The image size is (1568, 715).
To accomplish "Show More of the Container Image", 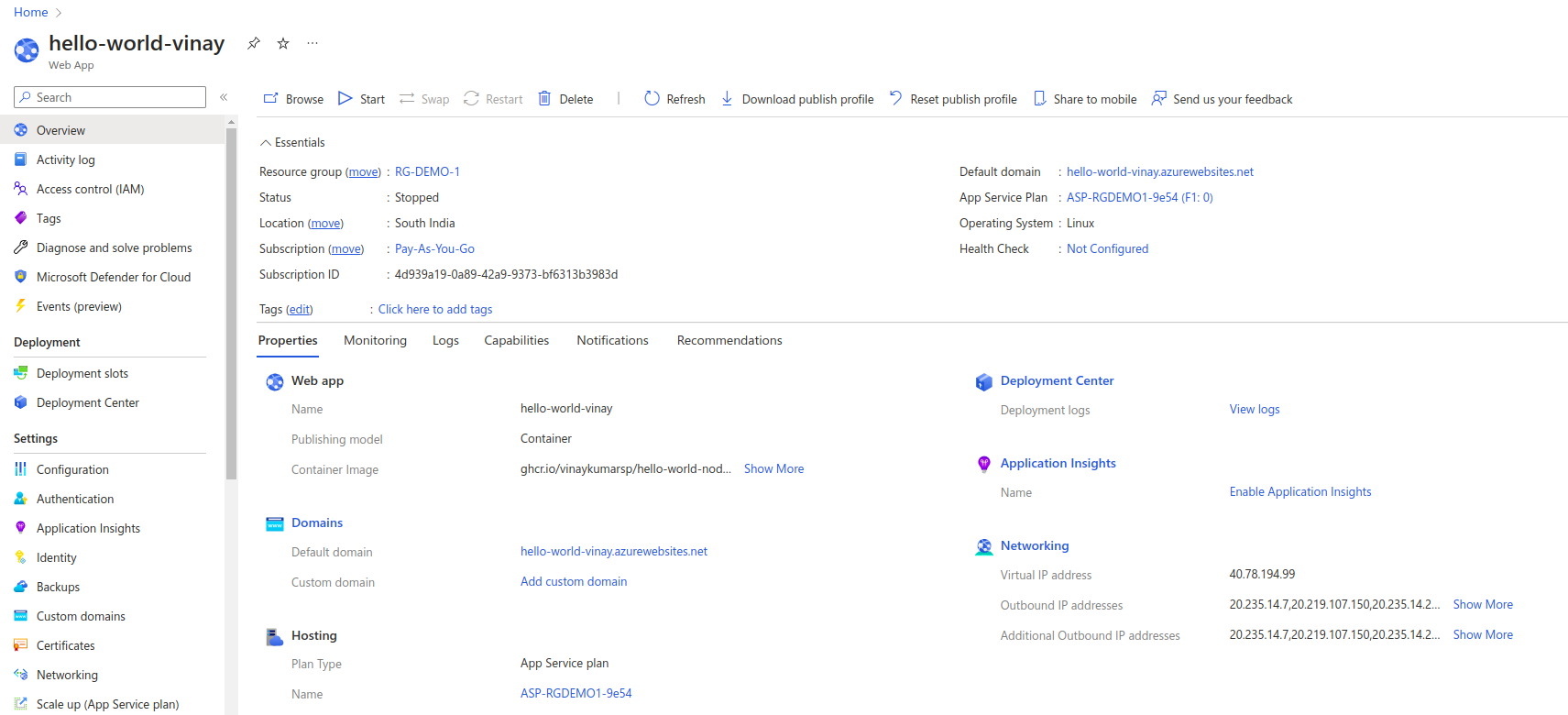I will (x=773, y=468).
